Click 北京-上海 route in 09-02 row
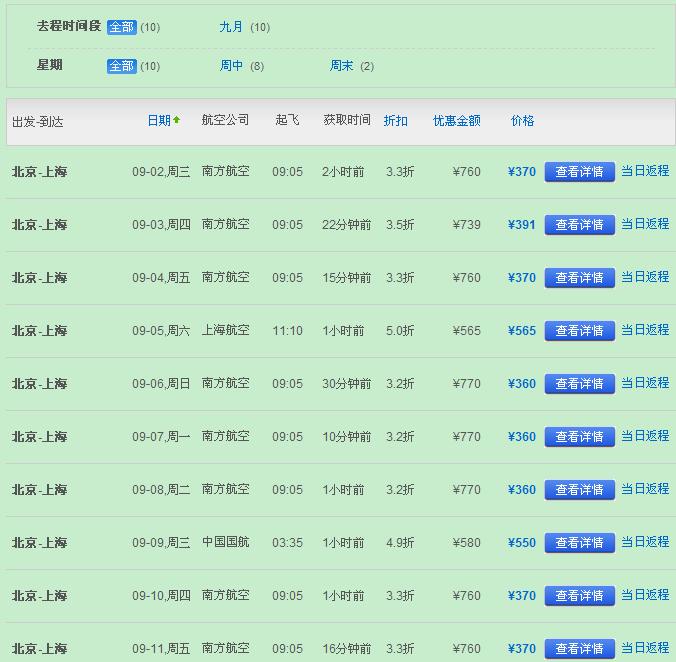 (39, 172)
